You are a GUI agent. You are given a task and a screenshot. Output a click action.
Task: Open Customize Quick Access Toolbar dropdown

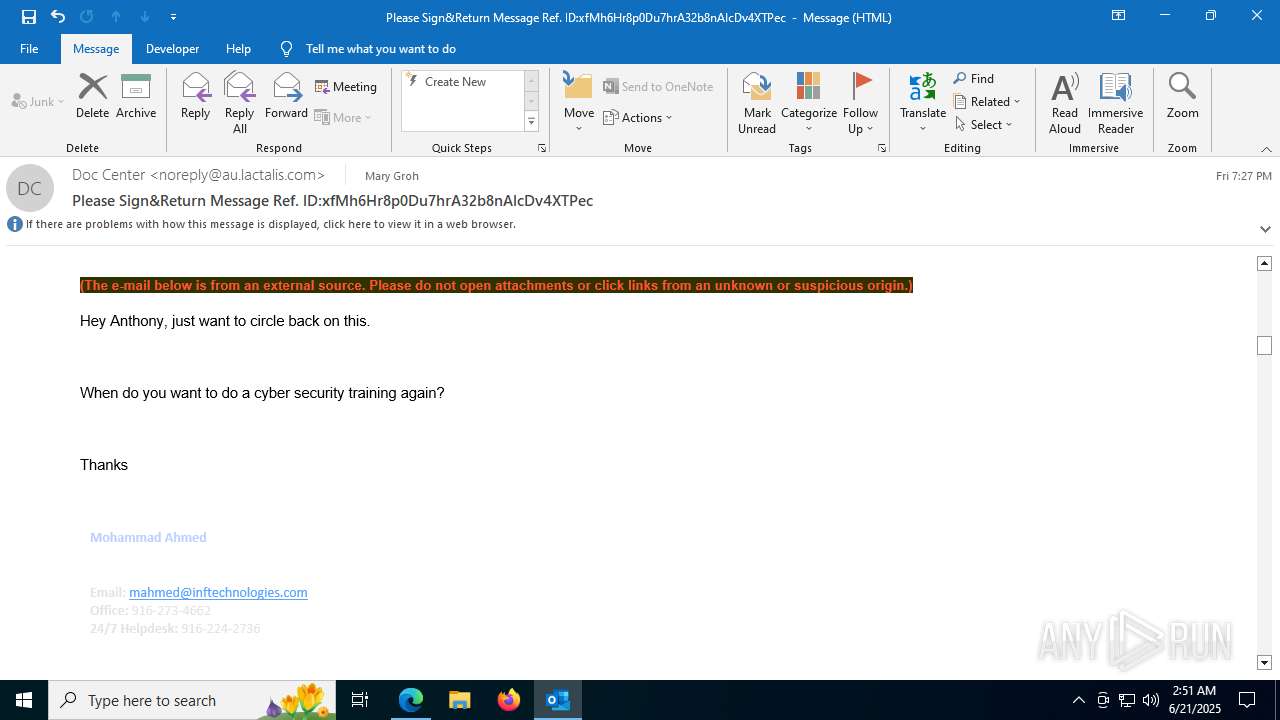(x=173, y=17)
